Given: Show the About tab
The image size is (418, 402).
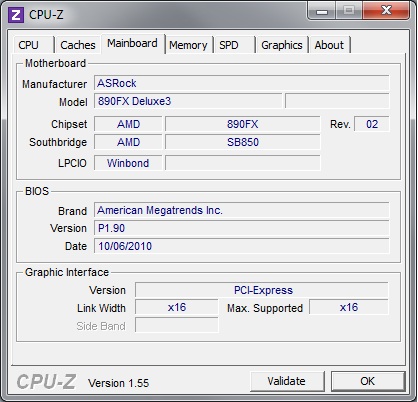Looking at the screenshot, I should coord(329,45).
